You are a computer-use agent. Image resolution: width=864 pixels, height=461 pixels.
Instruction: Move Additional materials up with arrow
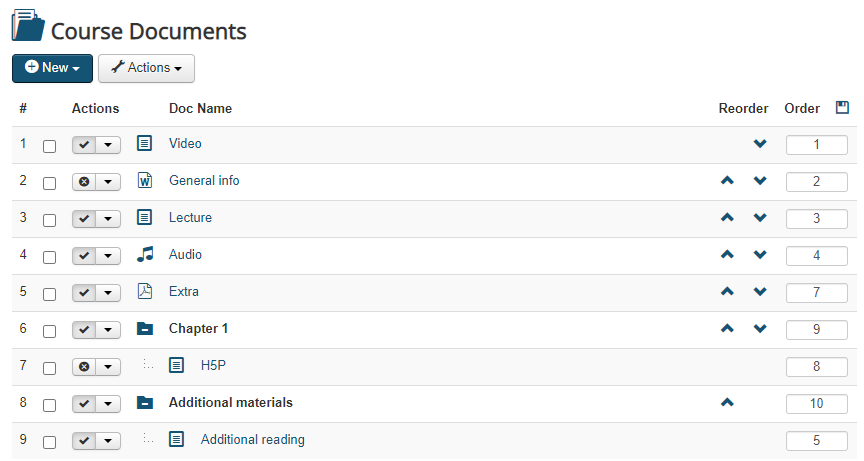point(727,403)
